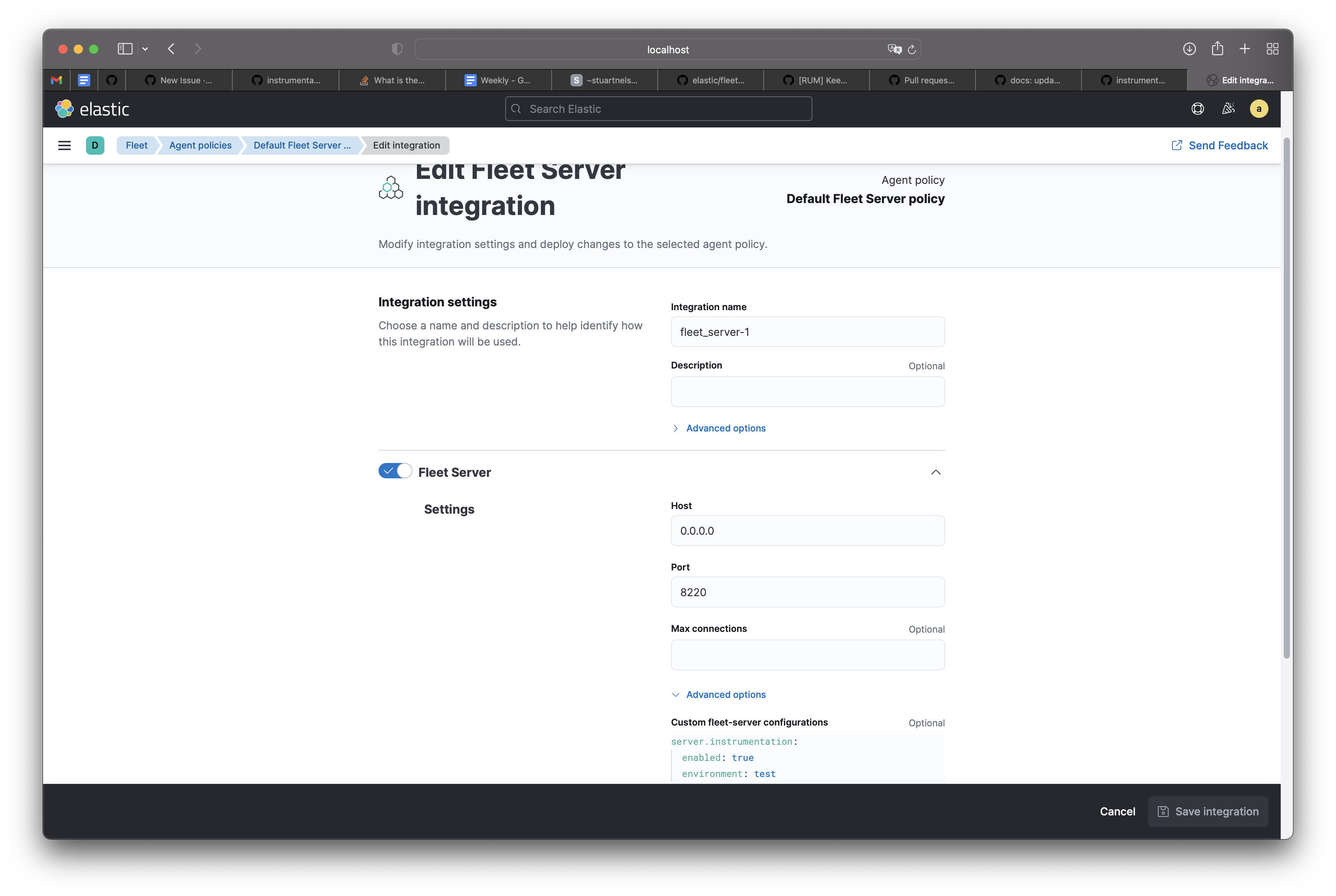Toggle the Fleet Server switch off
1336x896 pixels.
coord(395,471)
